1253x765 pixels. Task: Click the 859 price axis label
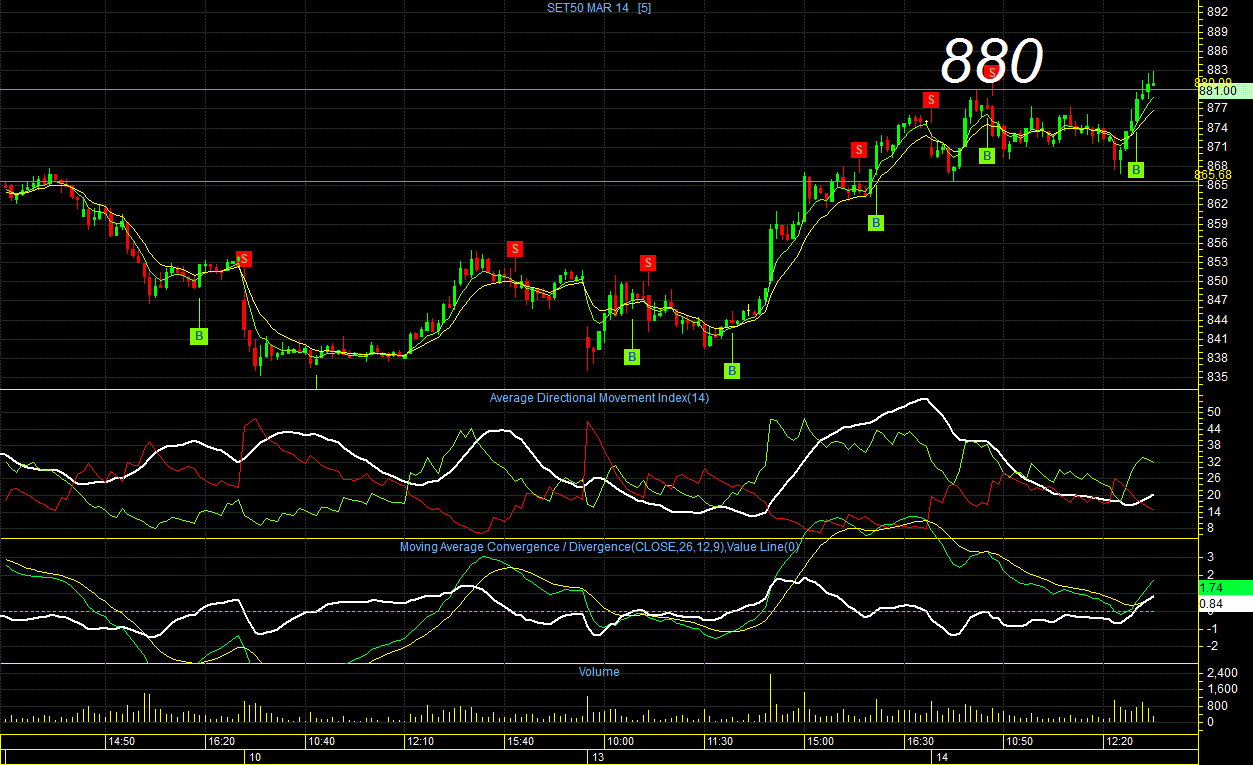[x=1217, y=223]
